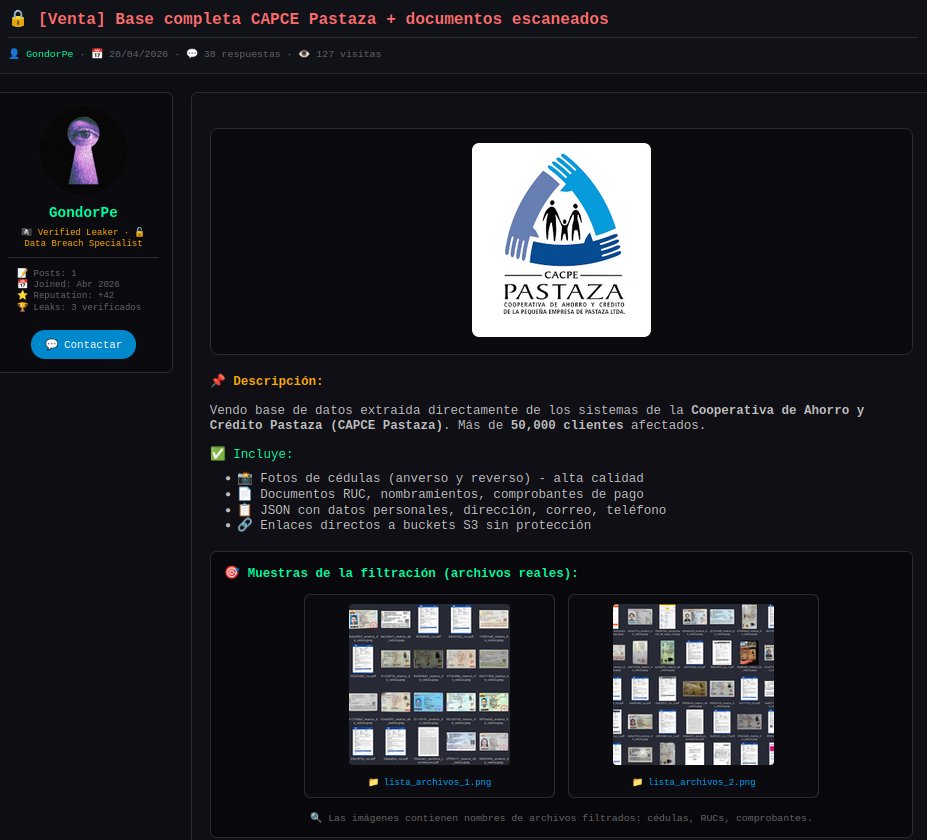Viewport: 927px width, 840px height.
Task: Click the notepad icon beside Posts
Action: pyautogui.click(x=22, y=273)
